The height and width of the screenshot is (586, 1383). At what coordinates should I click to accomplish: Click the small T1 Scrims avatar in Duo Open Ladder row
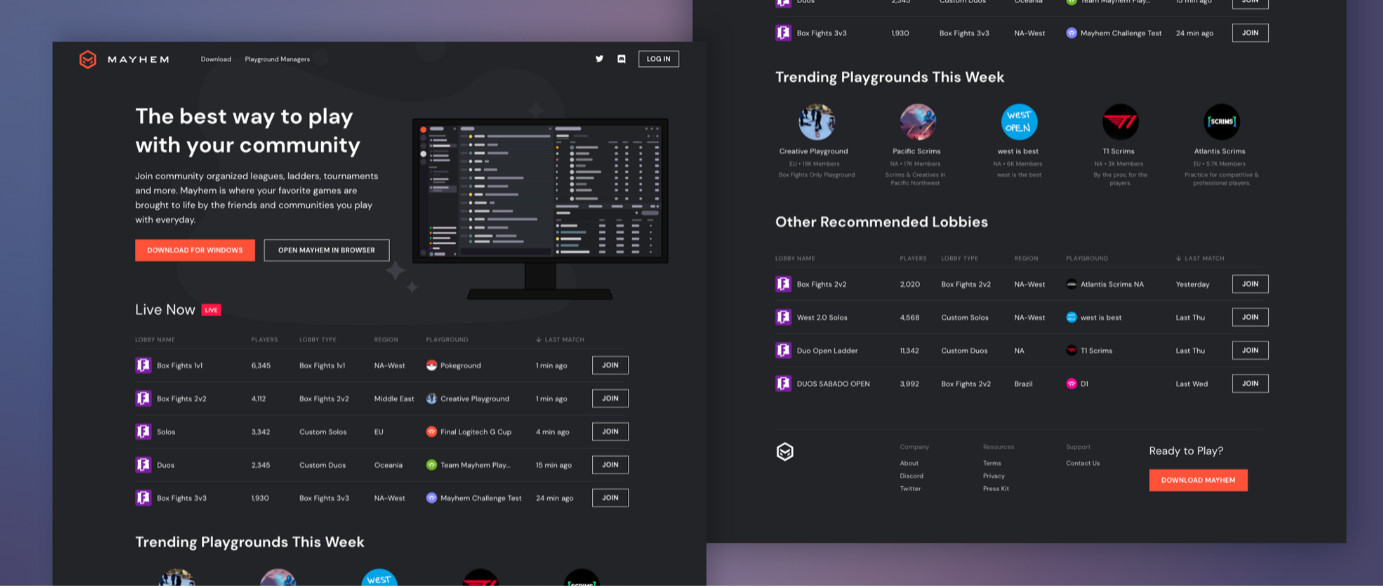pos(1072,350)
